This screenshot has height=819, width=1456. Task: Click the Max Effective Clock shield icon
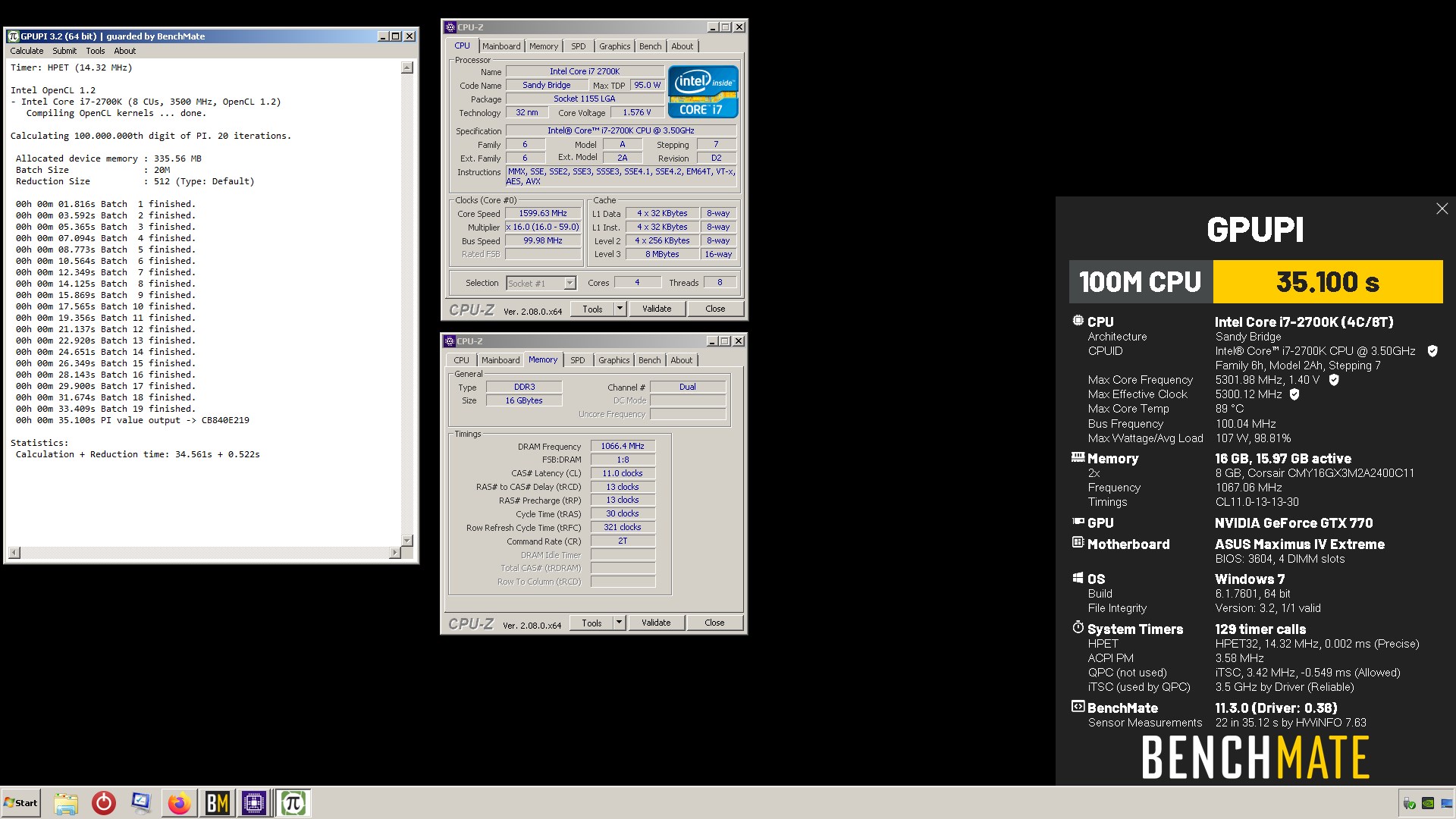point(1294,394)
